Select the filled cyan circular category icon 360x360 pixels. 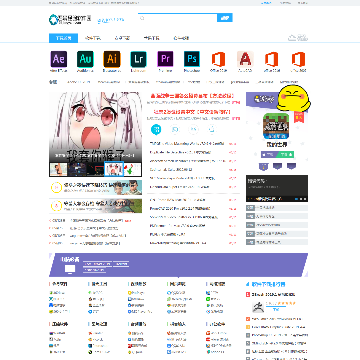point(156,129)
